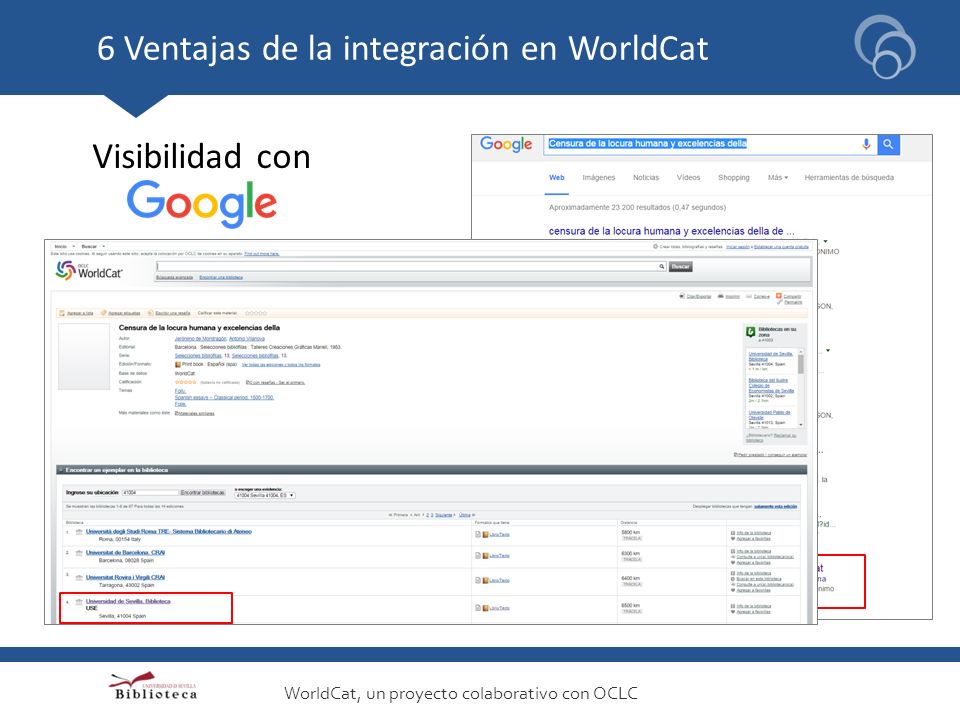Click the 'Agregar a lista' icon
This screenshot has width=960, height=720.
tap(62, 313)
